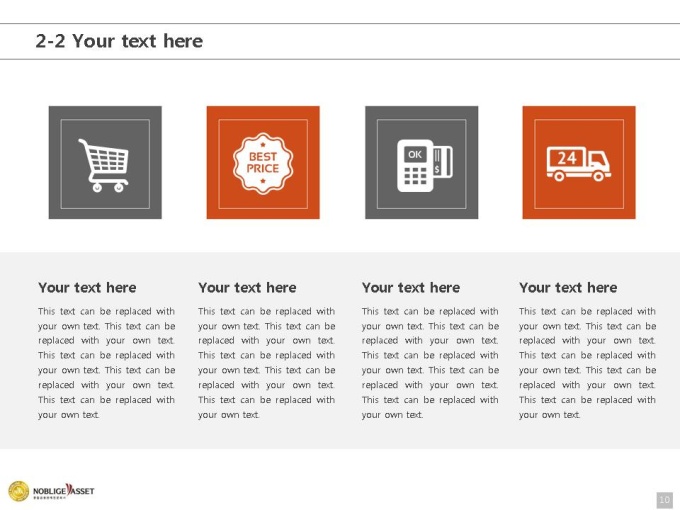Click the gold coin logo emblem
The height and width of the screenshot is (510, 680).
[x=19, y=491]
